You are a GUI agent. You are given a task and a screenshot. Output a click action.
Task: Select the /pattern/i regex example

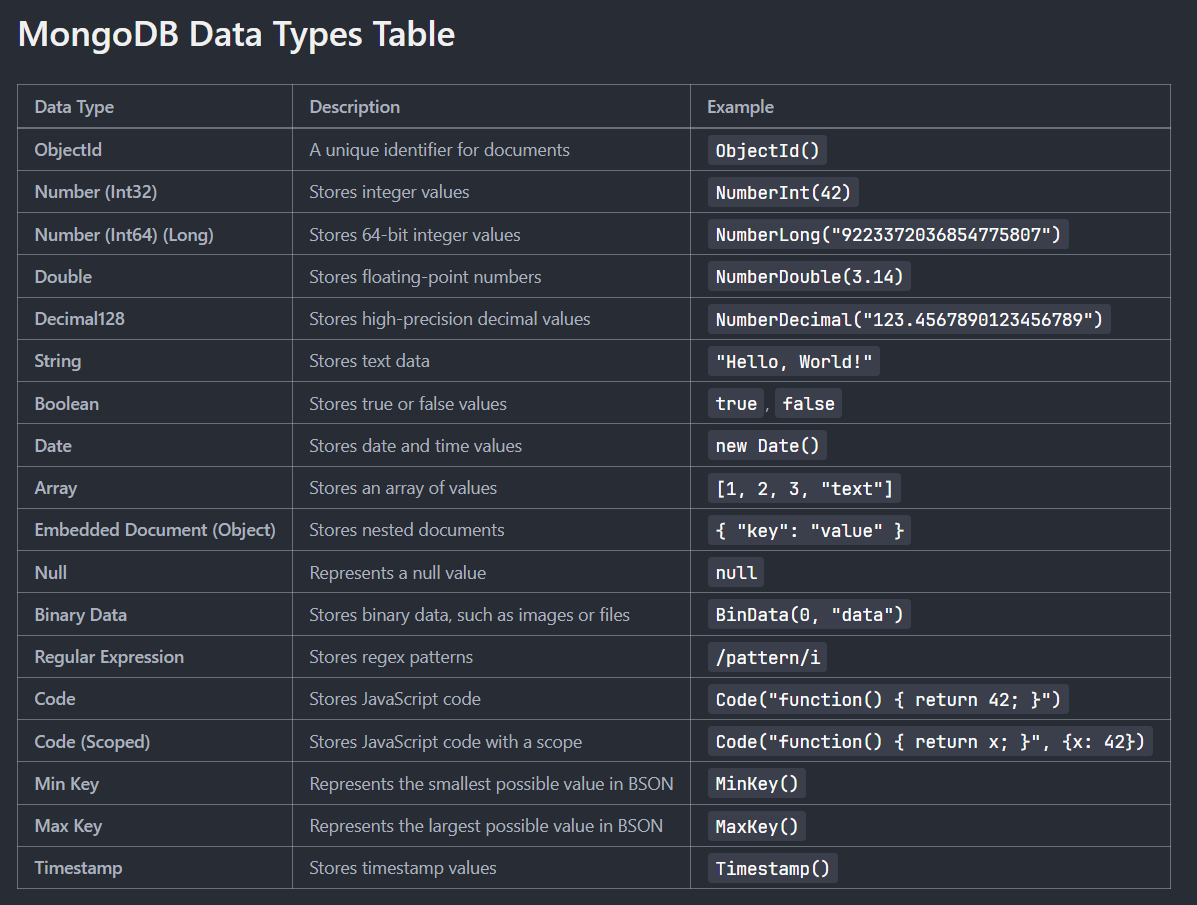point(767,656)
